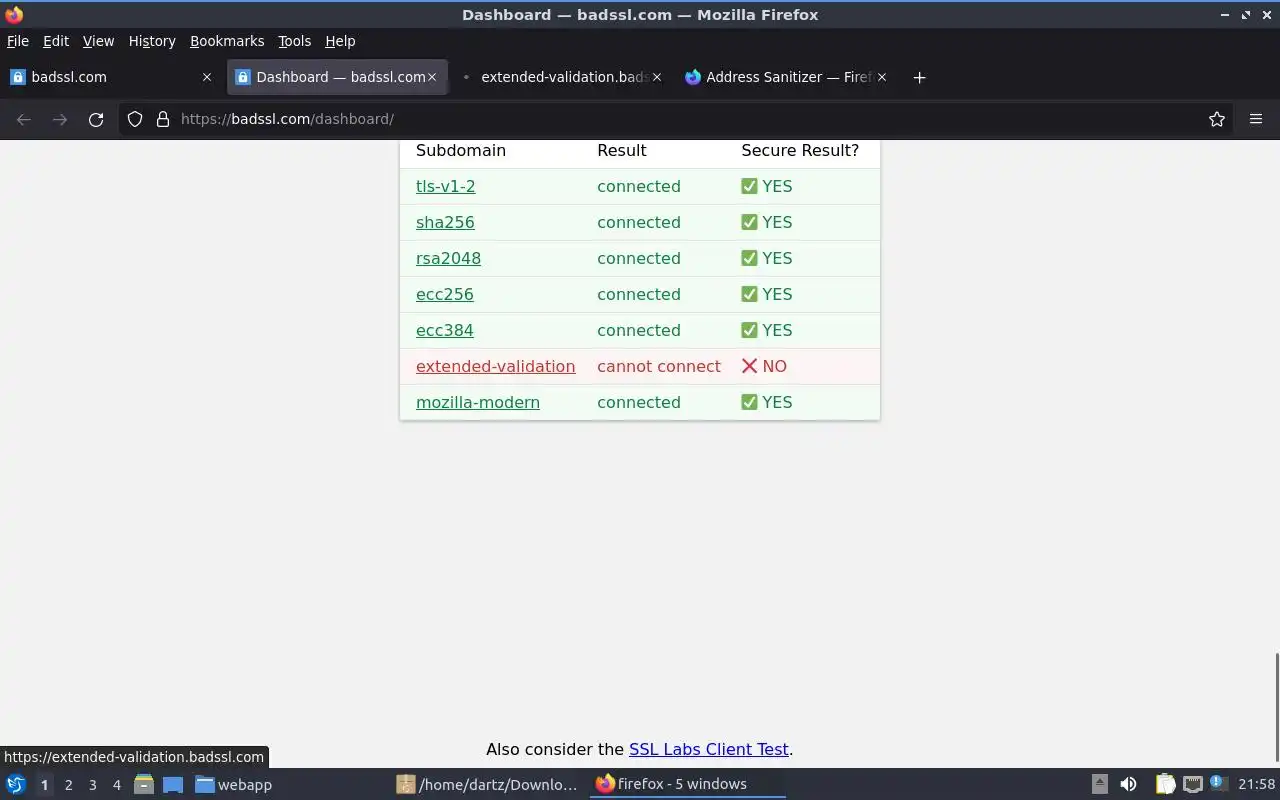This screenshot has height=800, width=1280.
Task: Switch to workspace 1
Action: pyautogui.click(x=44, y=785)
